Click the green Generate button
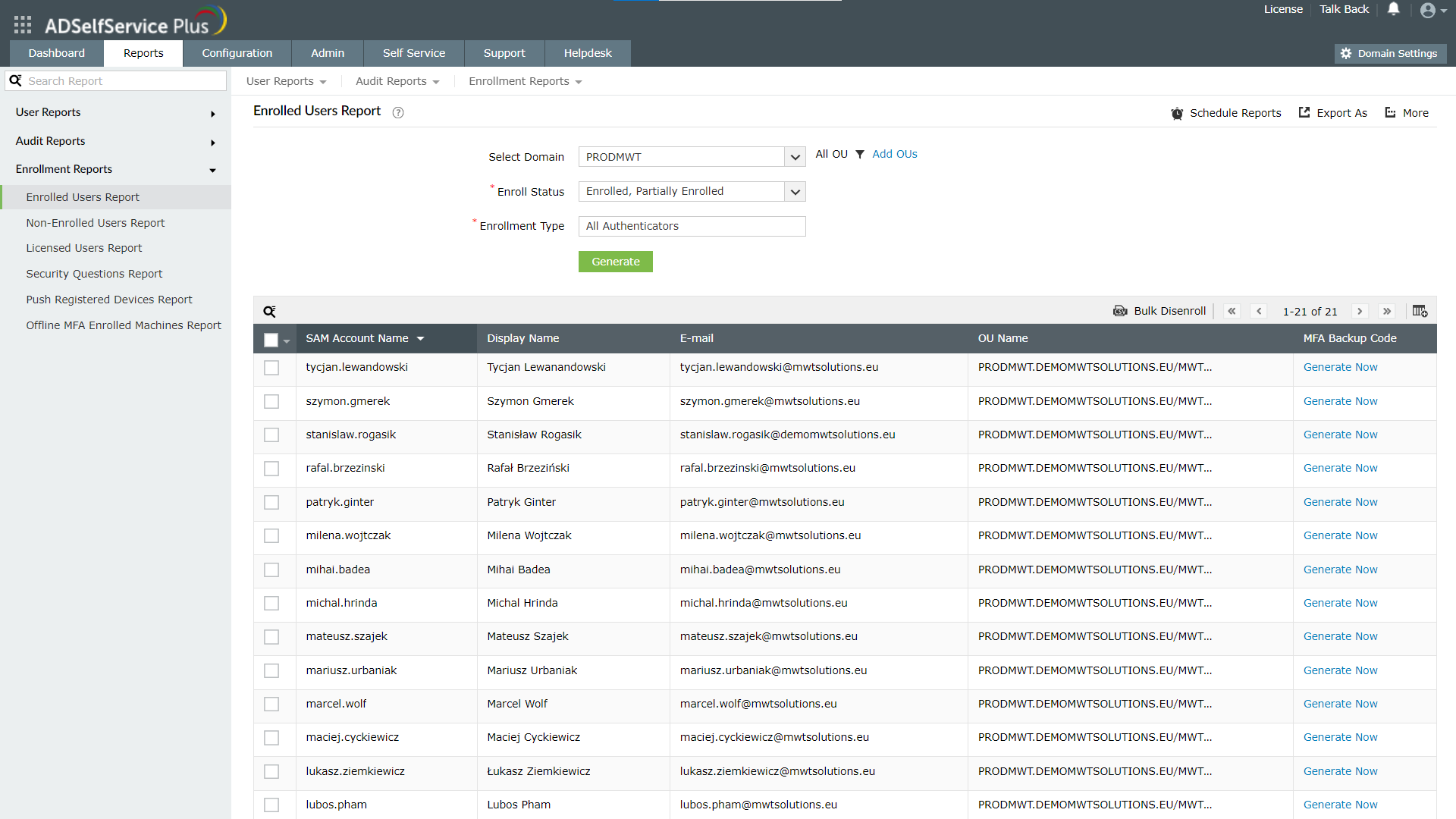This screenshot has height=819, width=1456. click(x=615, y=262)
